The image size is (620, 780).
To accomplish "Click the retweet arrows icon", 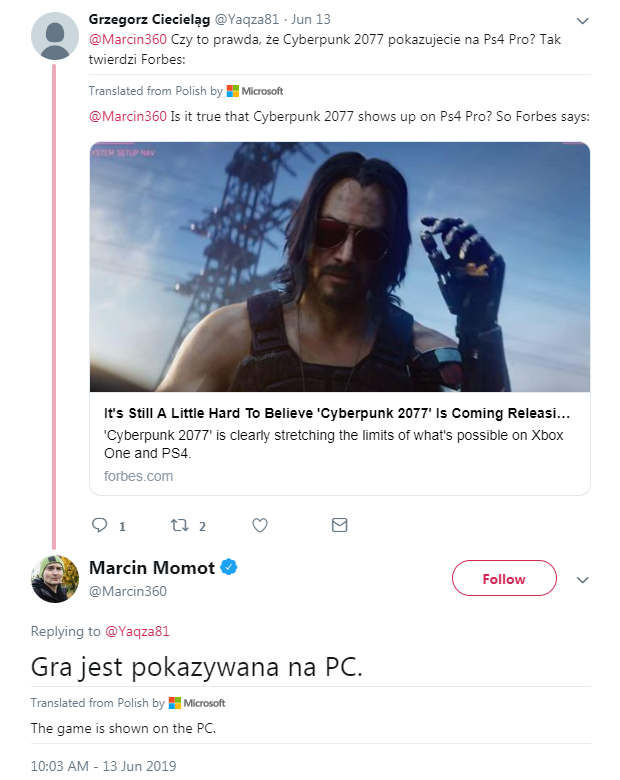I will pos(180,525).
